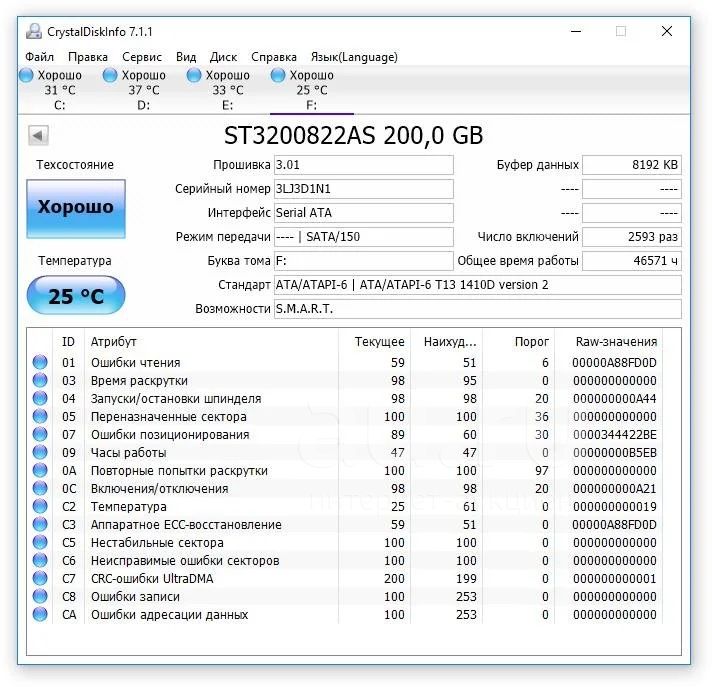712x687 pixels.
Task: Click the previous disk arrow button
Action: [38, 135]
